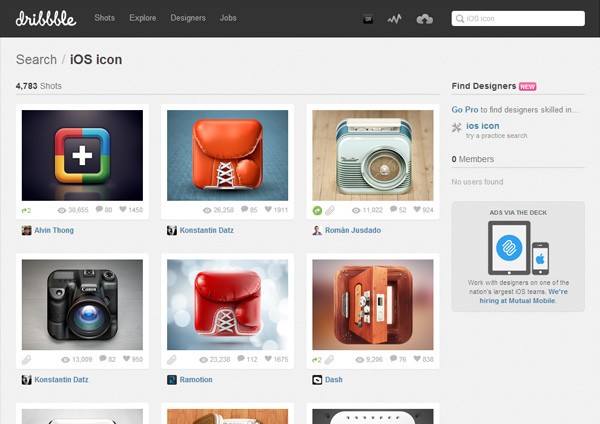600x424 pixels.
Task: Open the orange boxing glove shot
Action: click(x=228, y=155)
